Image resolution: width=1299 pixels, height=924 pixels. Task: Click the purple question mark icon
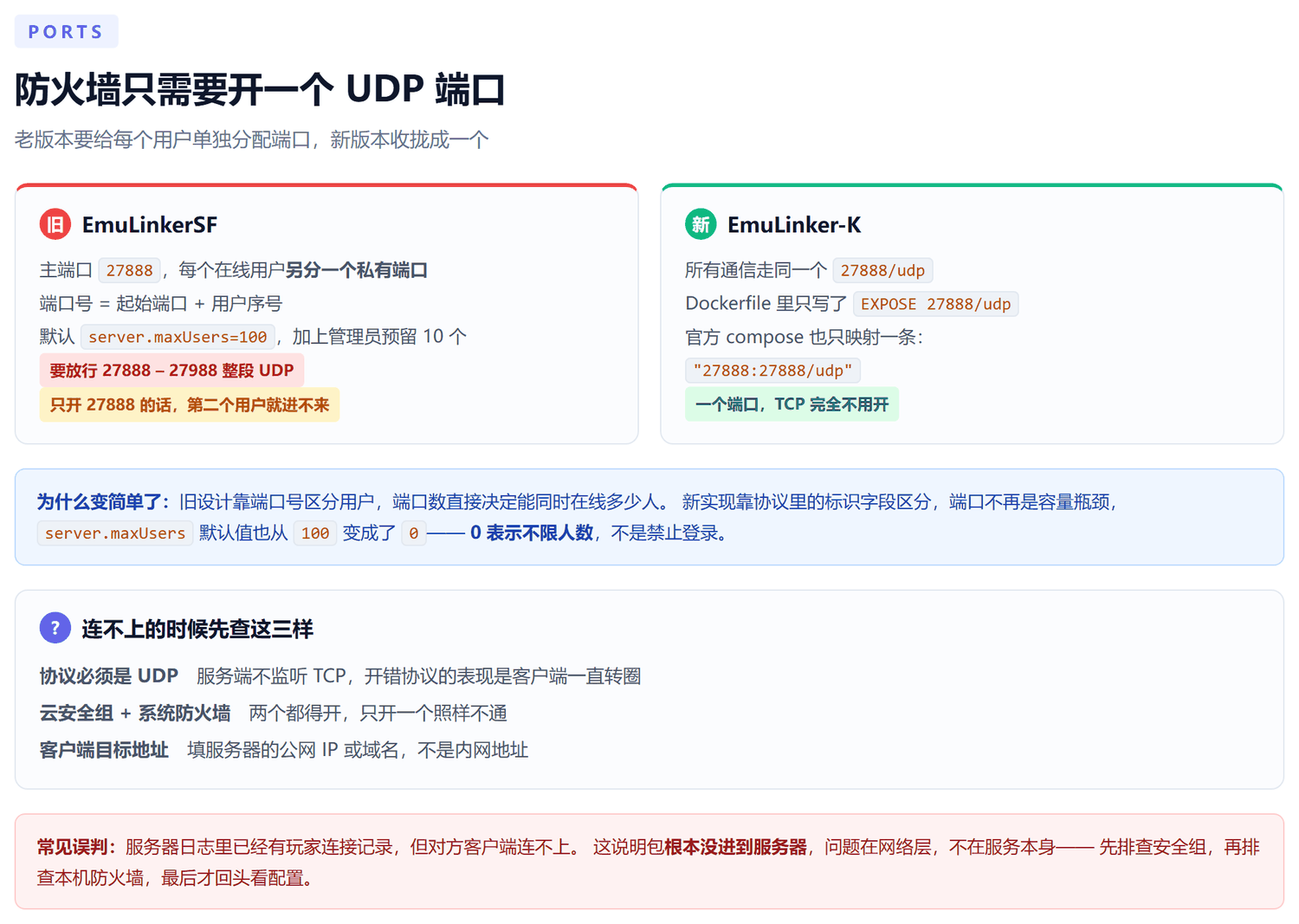[x=55, y=628]
